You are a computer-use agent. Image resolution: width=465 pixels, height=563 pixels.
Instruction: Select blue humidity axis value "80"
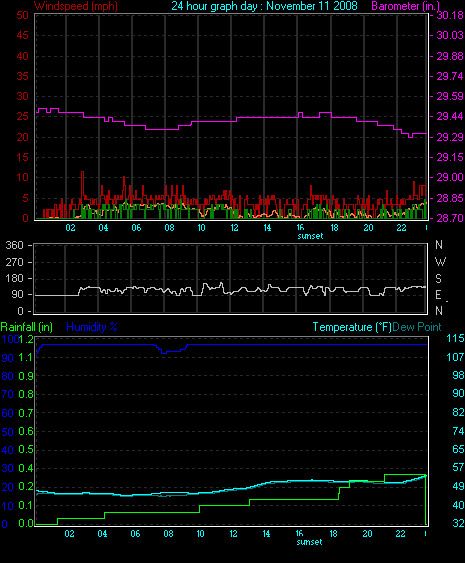[8, 376]
